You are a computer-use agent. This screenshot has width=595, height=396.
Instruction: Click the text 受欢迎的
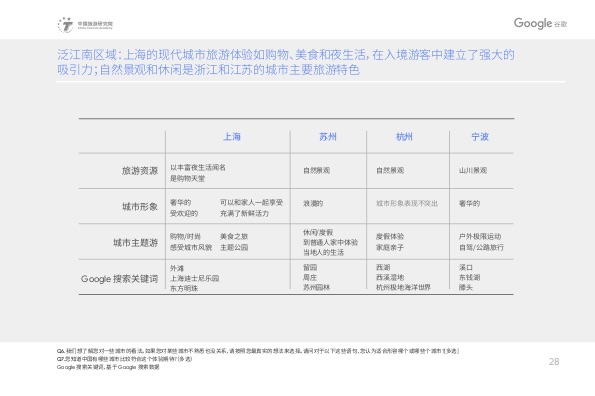point(184,214)
